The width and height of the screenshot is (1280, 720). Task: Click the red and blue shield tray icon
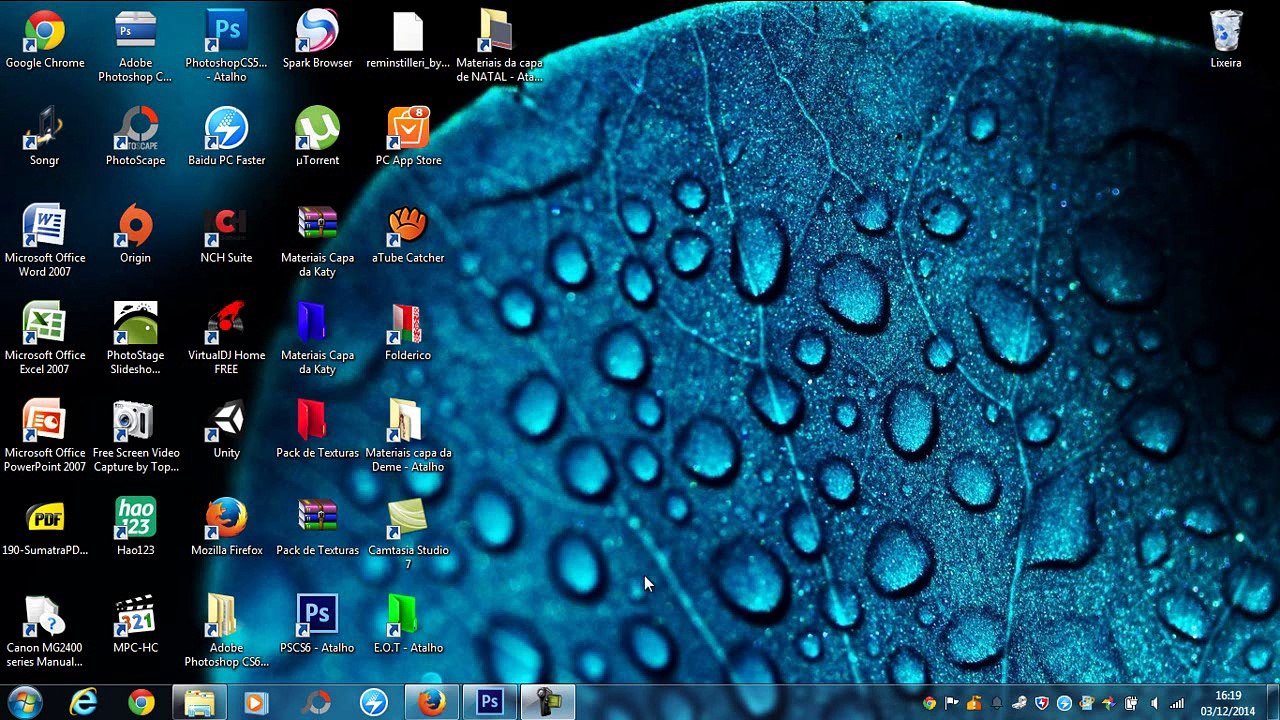(1041, 703)
